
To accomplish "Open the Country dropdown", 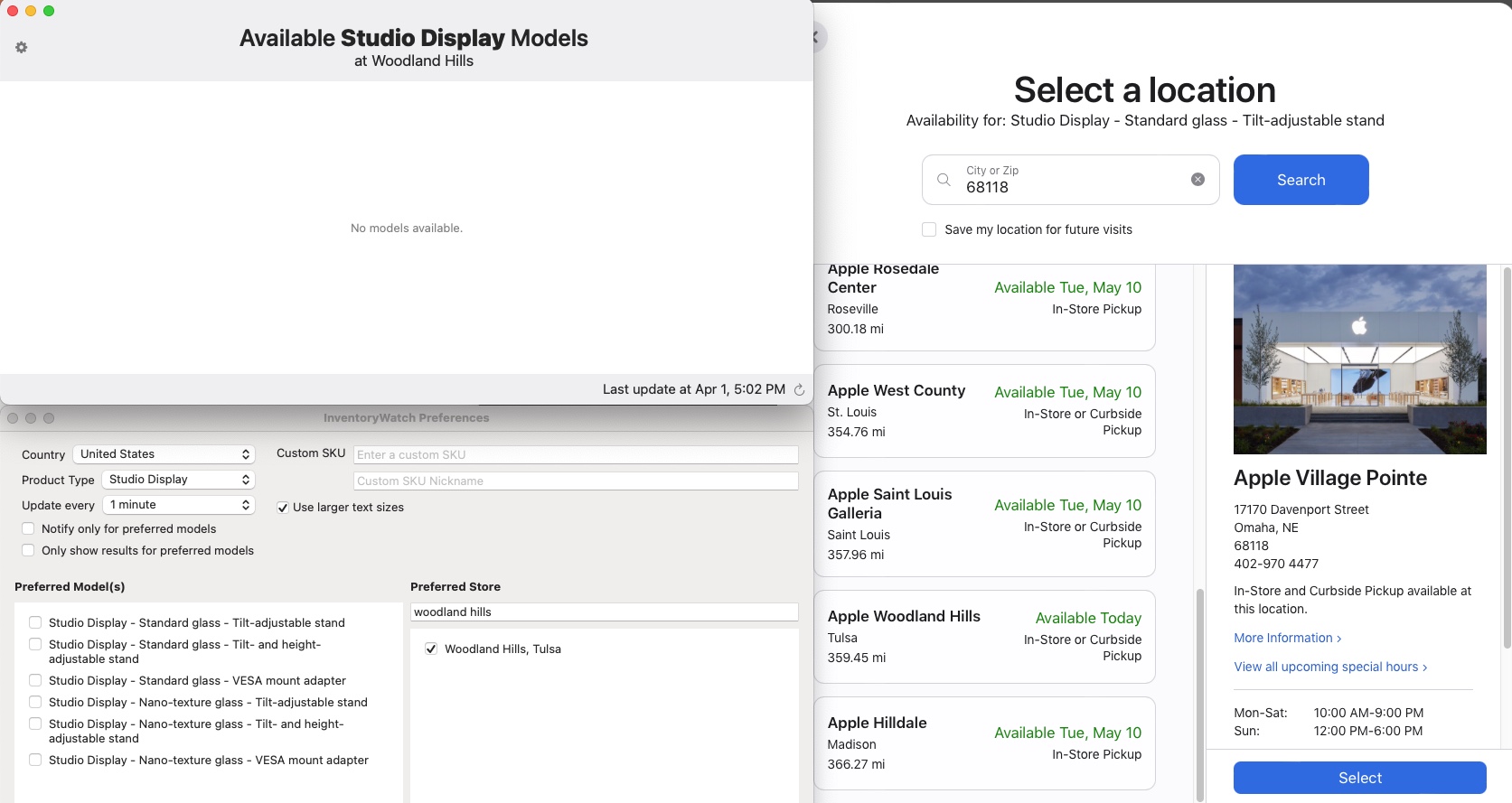I will point(165,454).
